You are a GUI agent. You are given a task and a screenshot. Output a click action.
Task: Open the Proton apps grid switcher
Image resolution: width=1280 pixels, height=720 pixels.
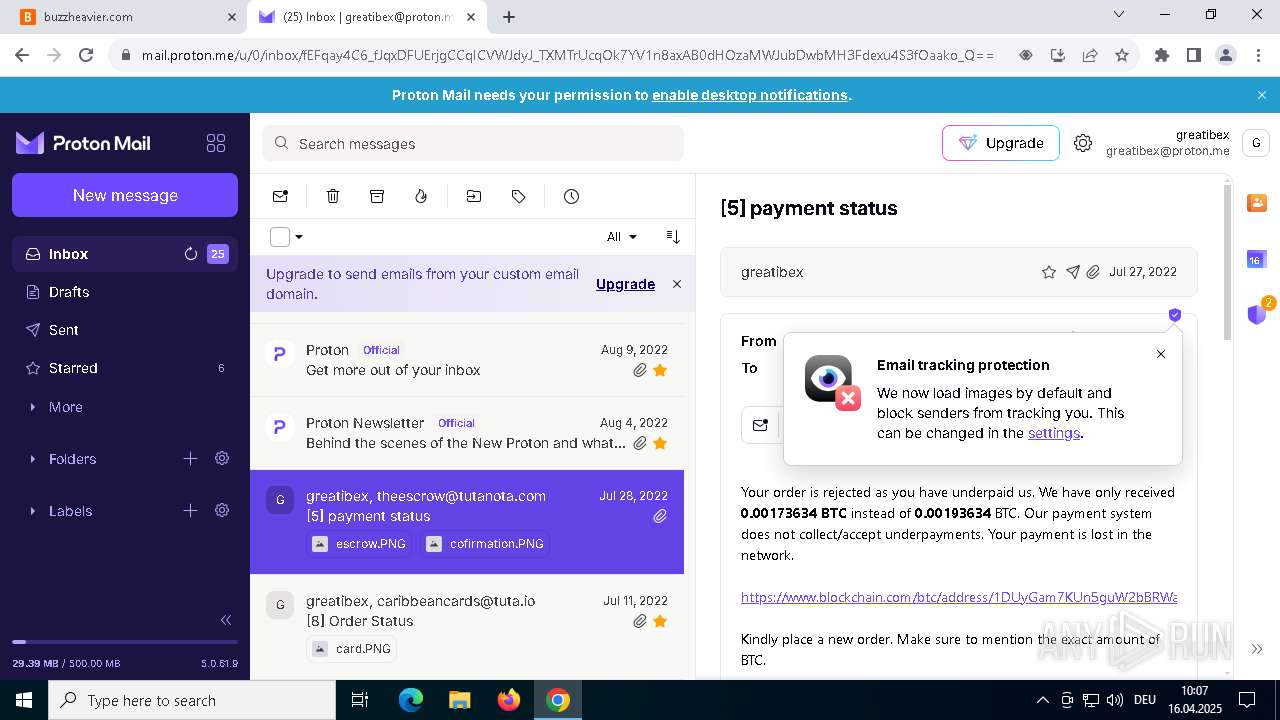pos(216,143)
